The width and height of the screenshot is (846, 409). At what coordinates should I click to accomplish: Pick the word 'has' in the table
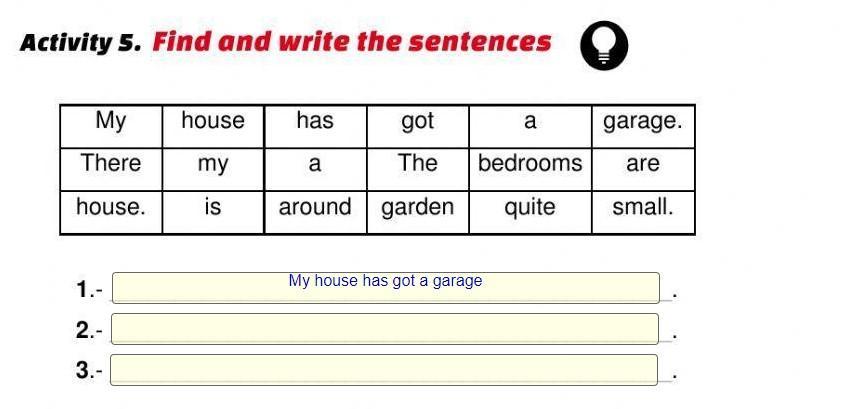click(x=315, y=122)
